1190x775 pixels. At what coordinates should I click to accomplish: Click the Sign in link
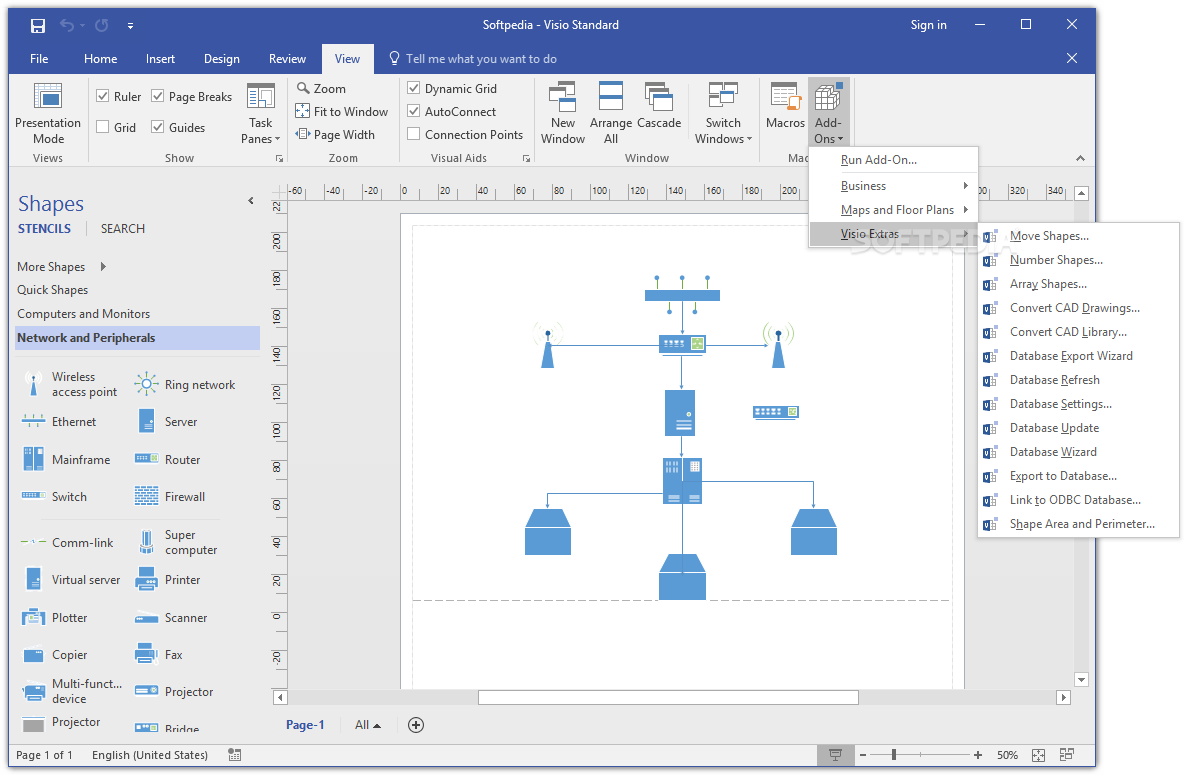pos(928,24)
